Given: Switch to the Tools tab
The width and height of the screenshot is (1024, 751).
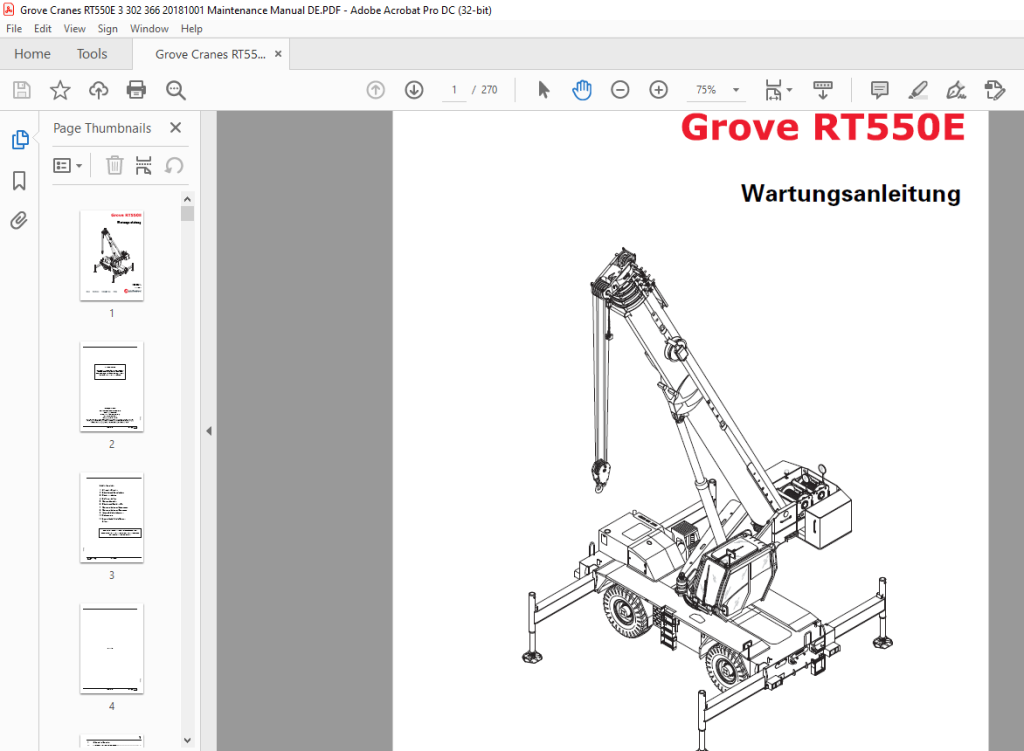Looking at the screenshot, I should pyautogui.click(x=91, y=54).
